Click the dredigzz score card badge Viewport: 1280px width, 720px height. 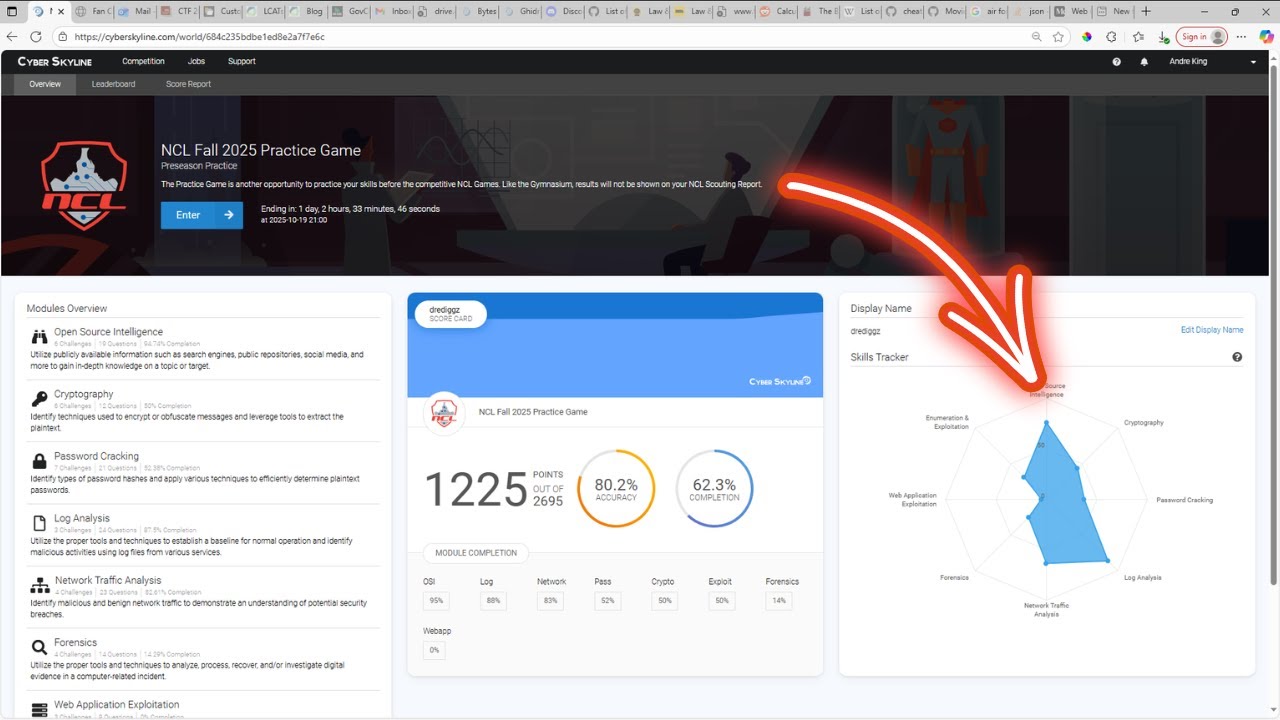[x=450, y=314]
